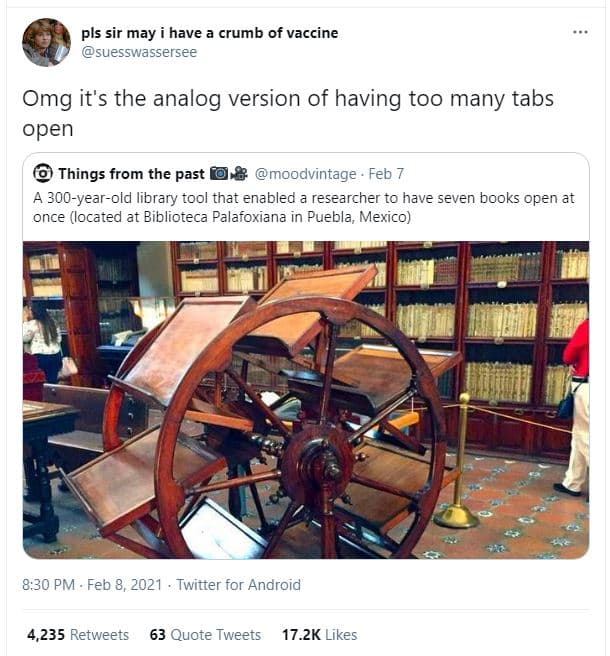610x656 pixels.
Task: Click the Feb 7 quoted tweet date
Action: pyautogui.click(x=386, y=174)
